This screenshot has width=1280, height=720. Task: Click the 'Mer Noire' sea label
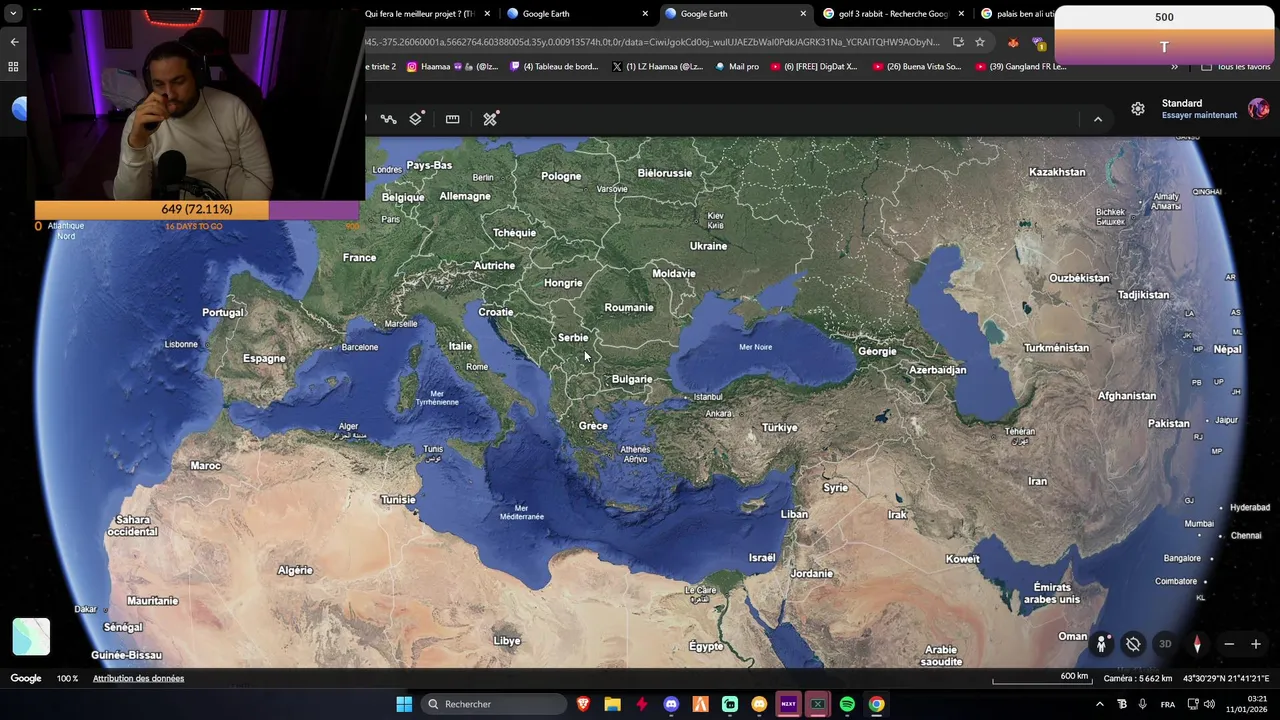[x=755, y=347]
